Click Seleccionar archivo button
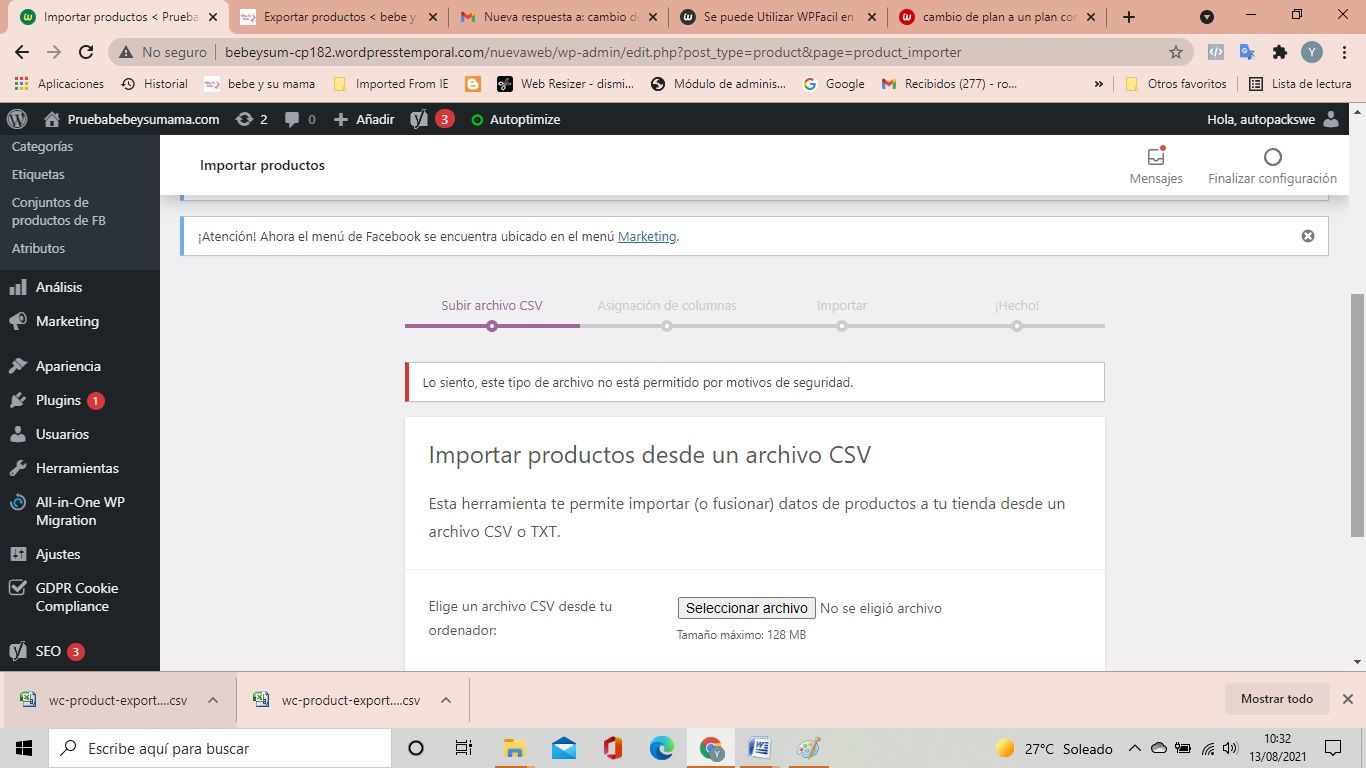 coord(746,608)
